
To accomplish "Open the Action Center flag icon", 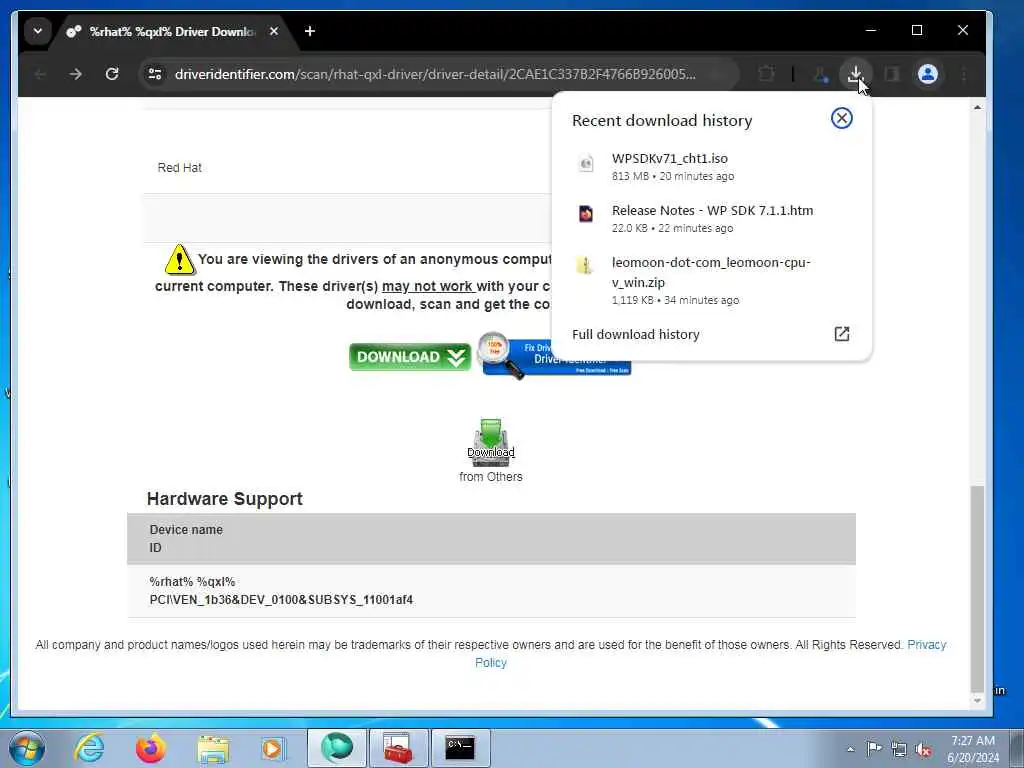I will [x=873, y=748].
